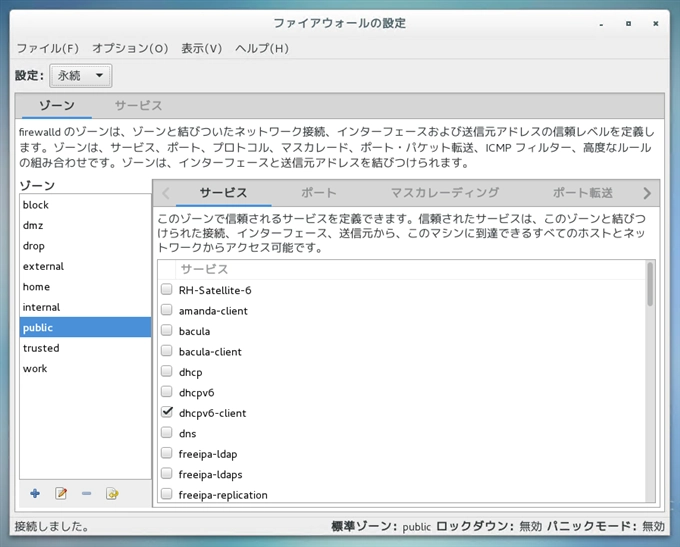This screenshot has width=680, height=547.
Task: Click the パニックモード 無効 status entry
Action: (606, 526)
